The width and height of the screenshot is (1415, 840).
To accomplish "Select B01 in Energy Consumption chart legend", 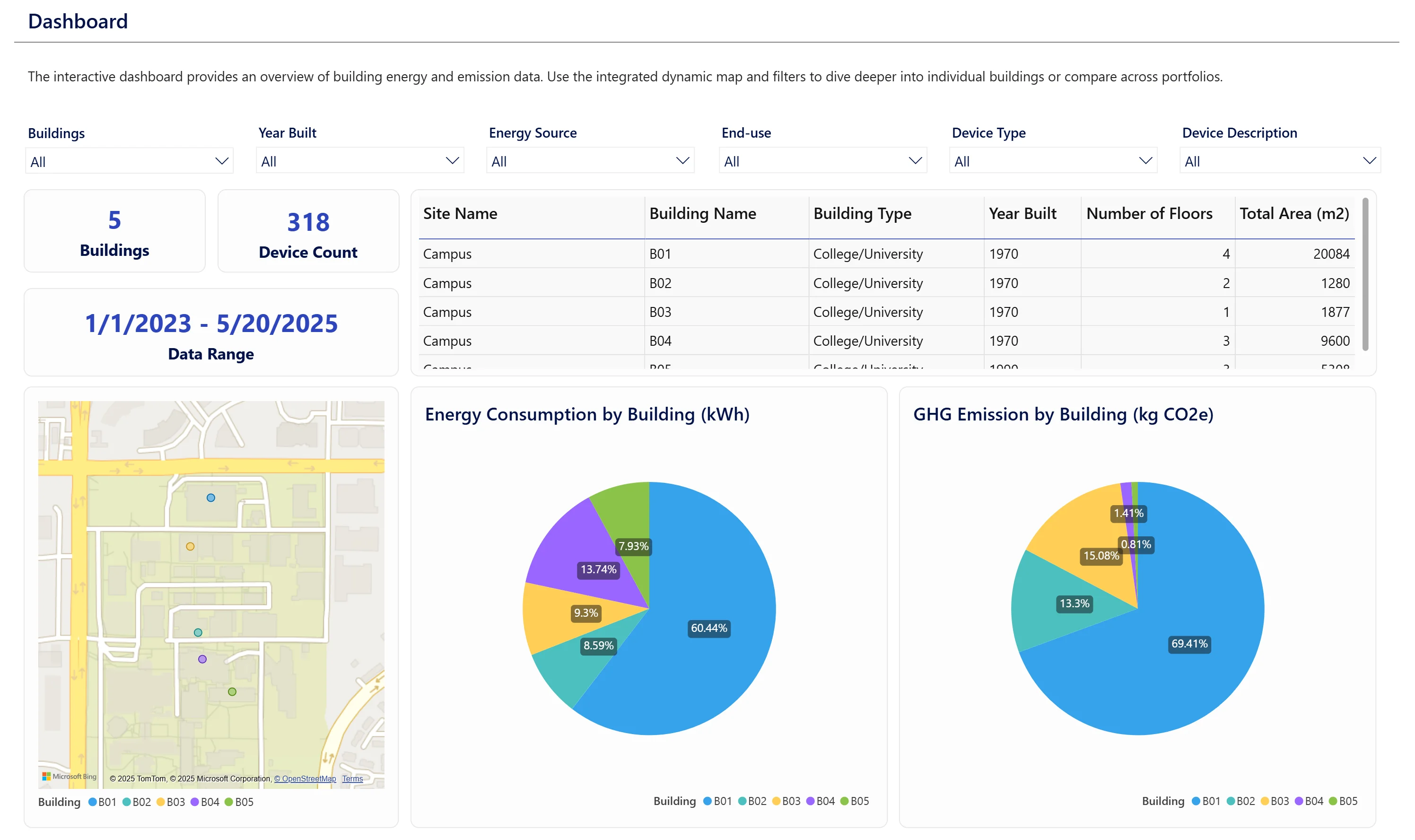I will (718, 802).
